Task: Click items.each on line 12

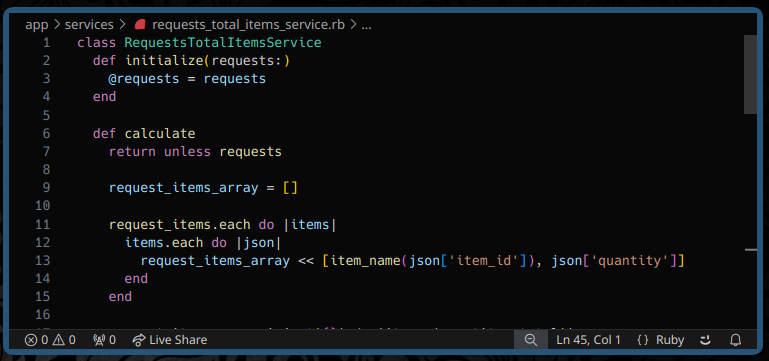Action: (x=164, y=243)
